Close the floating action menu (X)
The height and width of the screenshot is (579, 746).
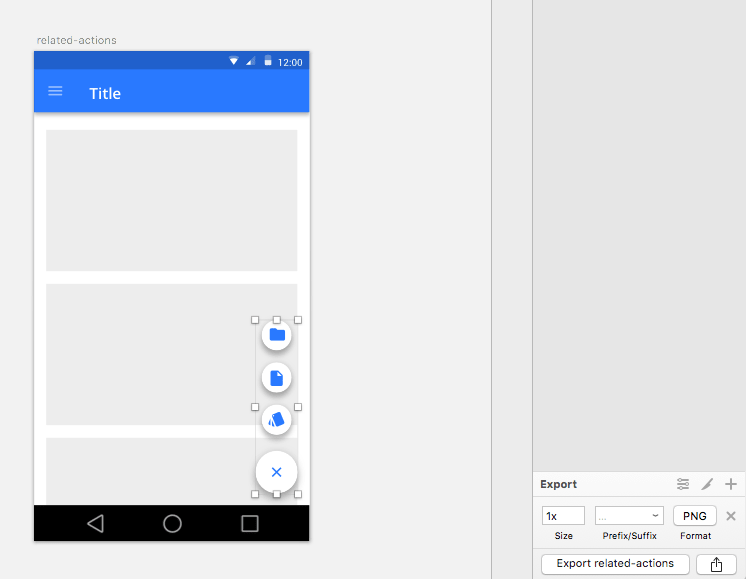coord(276,472)
